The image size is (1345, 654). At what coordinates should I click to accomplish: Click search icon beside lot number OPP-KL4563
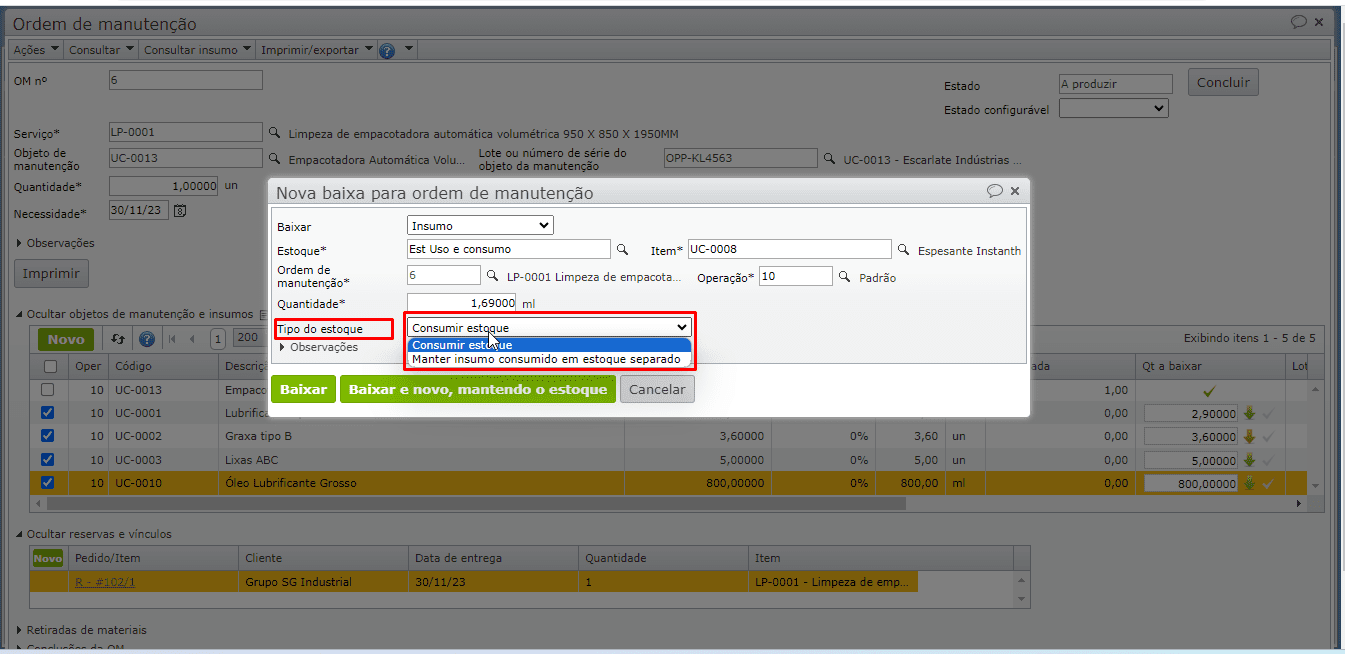tap(829, 158)
